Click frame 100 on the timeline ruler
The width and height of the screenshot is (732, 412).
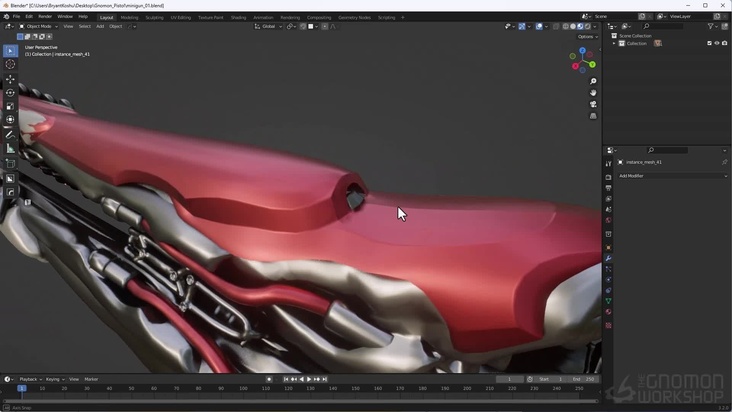coord(243,388)
